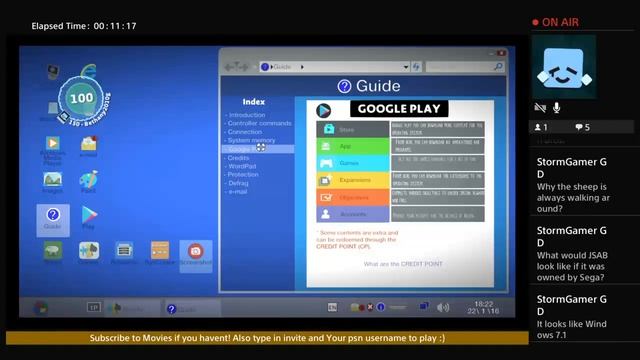Open the System memory index entry
This screenshot has width=640, height=360.
(250, 140)
